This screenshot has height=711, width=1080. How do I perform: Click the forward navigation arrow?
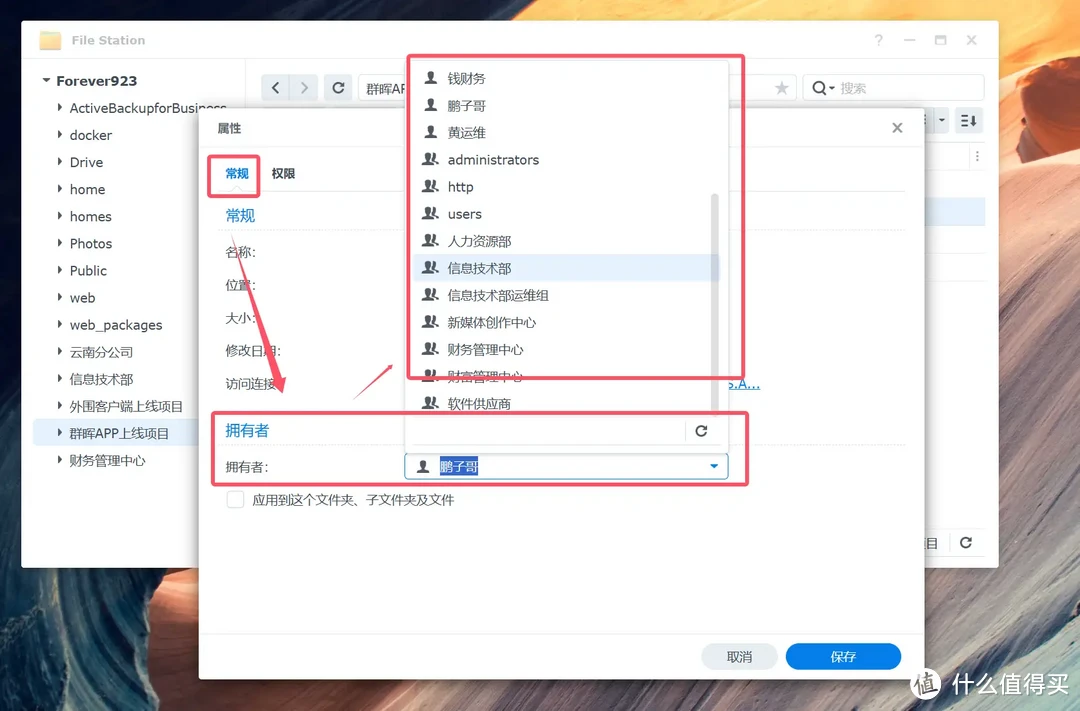(303, 87)
